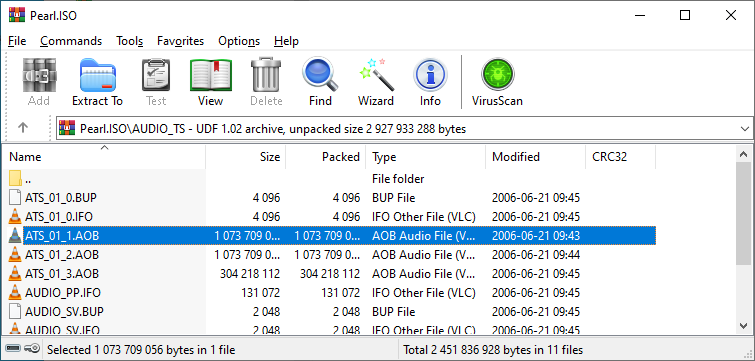Click the Extract To toolbar icon
Screen dimensions: 755x361
pyautogui.click(x=98, y=76)
